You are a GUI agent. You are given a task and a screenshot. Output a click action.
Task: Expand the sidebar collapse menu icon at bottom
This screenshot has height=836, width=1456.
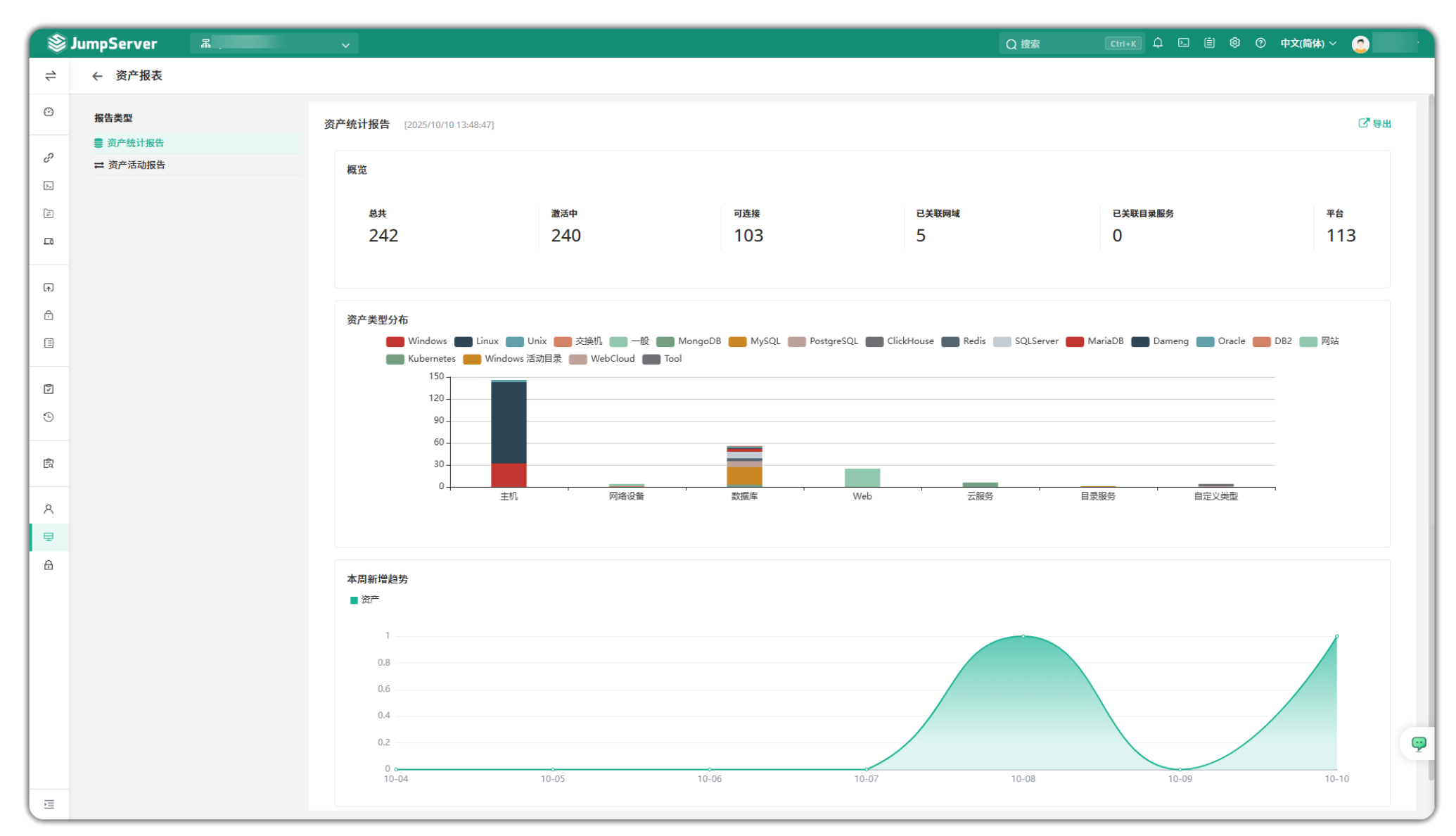(x=49, y=804)
